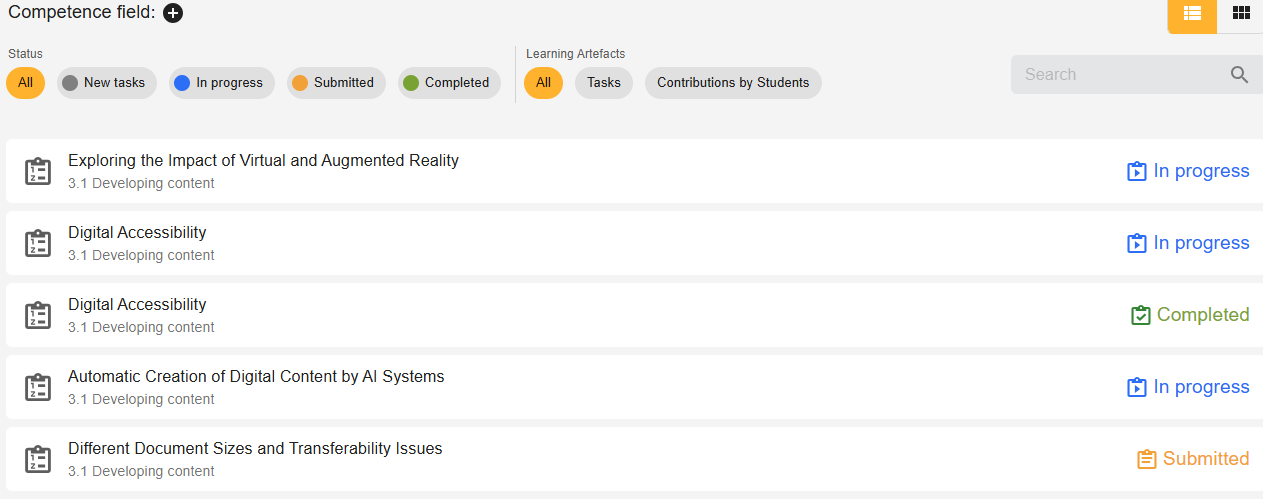This screenshot has width=1263, height=499.
Task: Show Contributions by Students artefacts
Action: (732, 83)
